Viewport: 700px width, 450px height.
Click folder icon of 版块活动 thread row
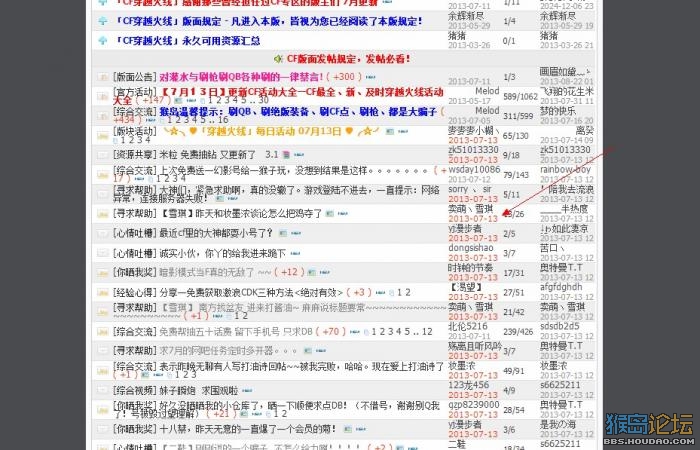tap(103, 135)
